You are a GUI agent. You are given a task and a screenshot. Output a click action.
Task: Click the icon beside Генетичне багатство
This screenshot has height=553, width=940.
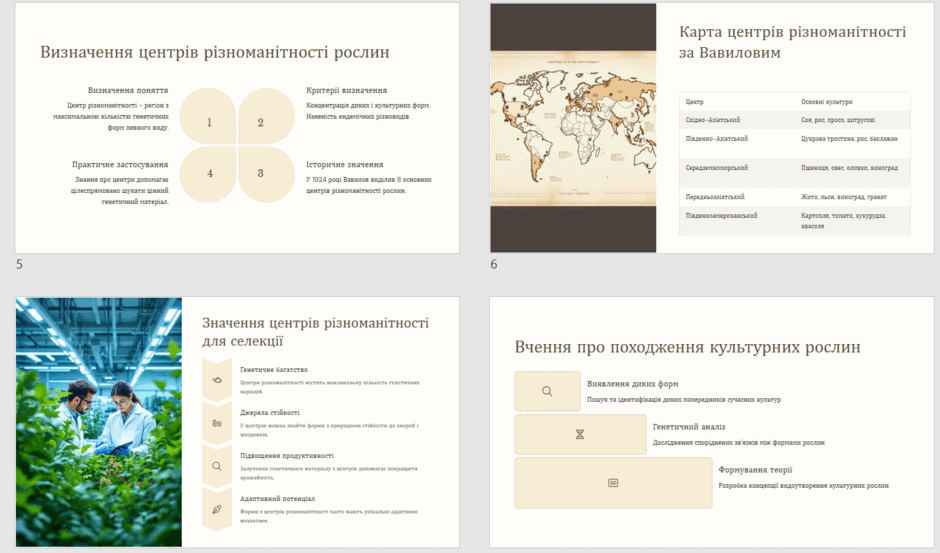(217, 380)
